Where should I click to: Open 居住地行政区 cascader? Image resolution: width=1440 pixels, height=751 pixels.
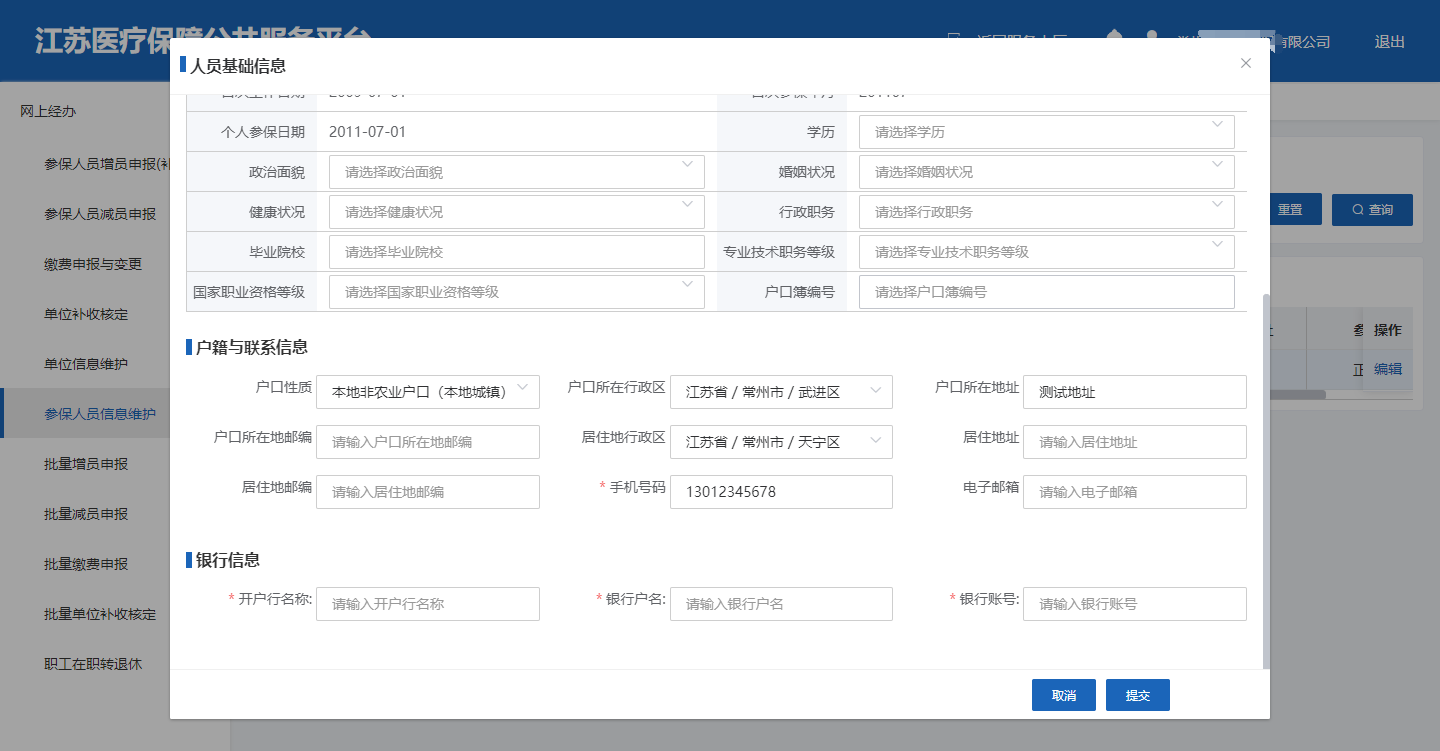780,442
